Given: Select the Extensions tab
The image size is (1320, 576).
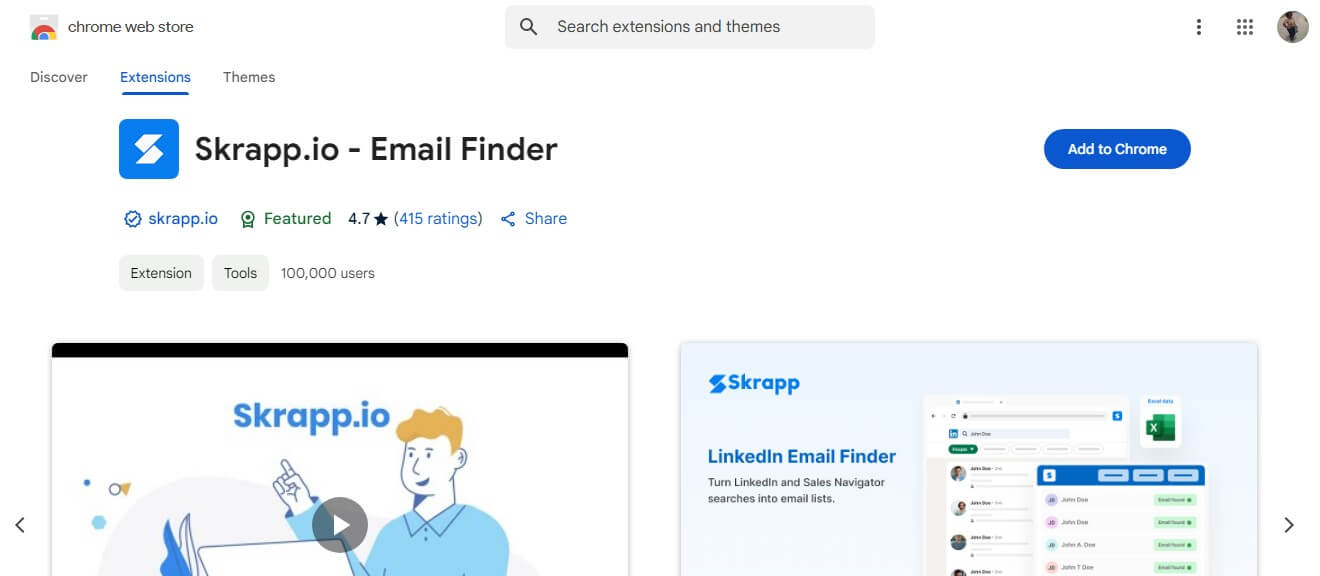Looking at the screenshot, I should 155,77.
